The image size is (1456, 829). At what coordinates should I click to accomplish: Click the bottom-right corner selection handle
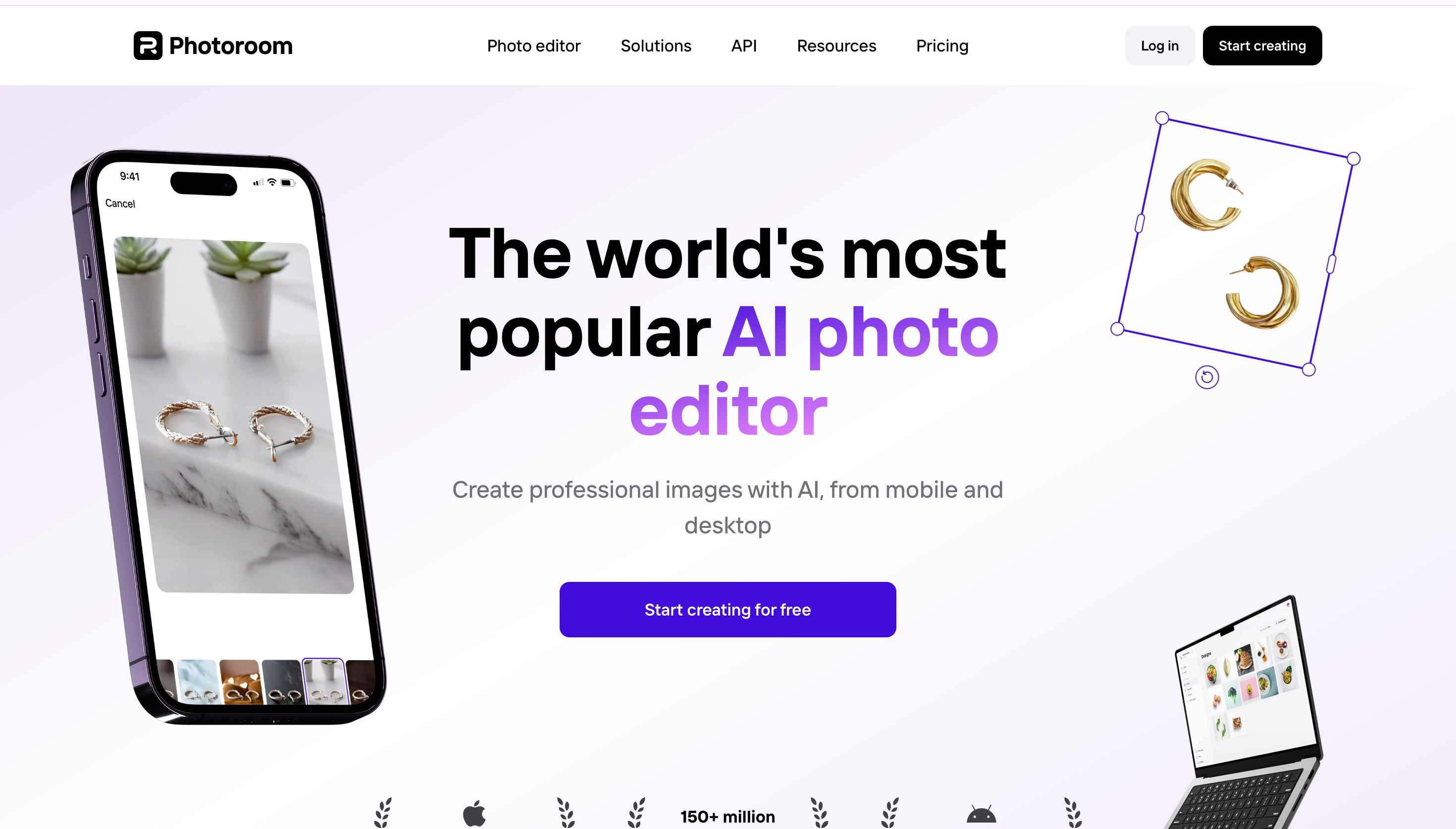(1308, 369)
